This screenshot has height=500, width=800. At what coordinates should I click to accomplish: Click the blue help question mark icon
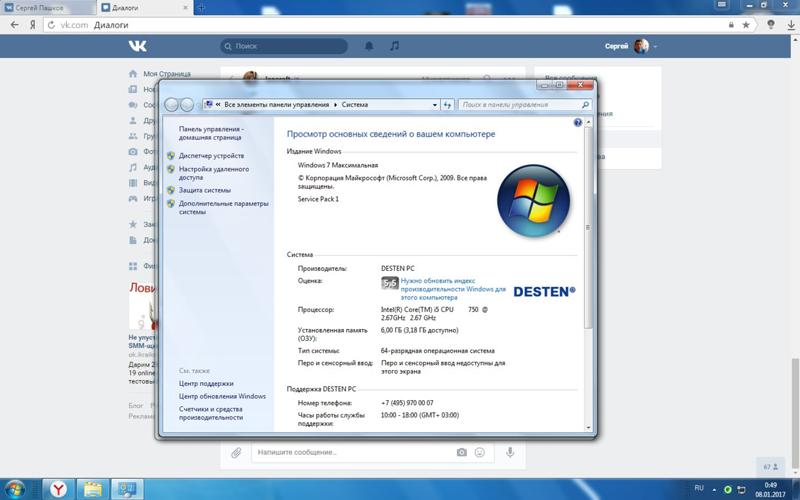tap(578, 122)
